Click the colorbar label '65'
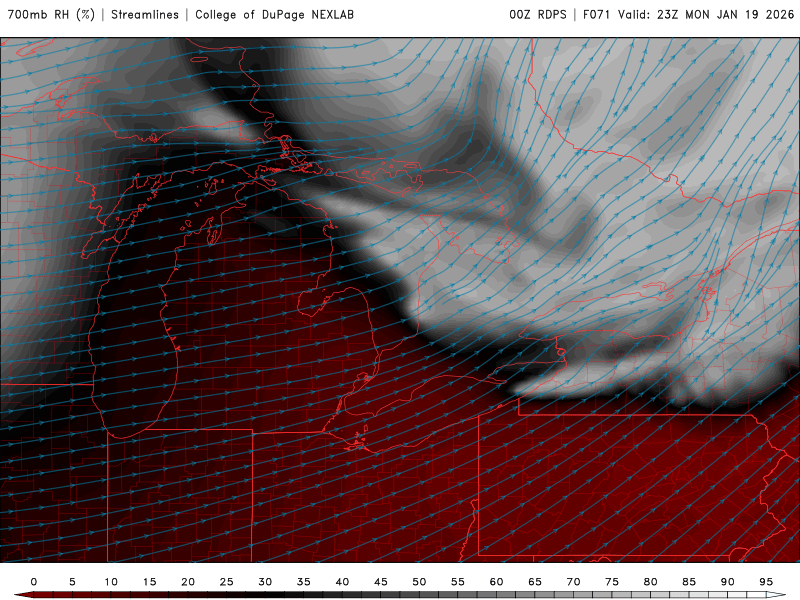The image size is (800, 600). (535, 582)
